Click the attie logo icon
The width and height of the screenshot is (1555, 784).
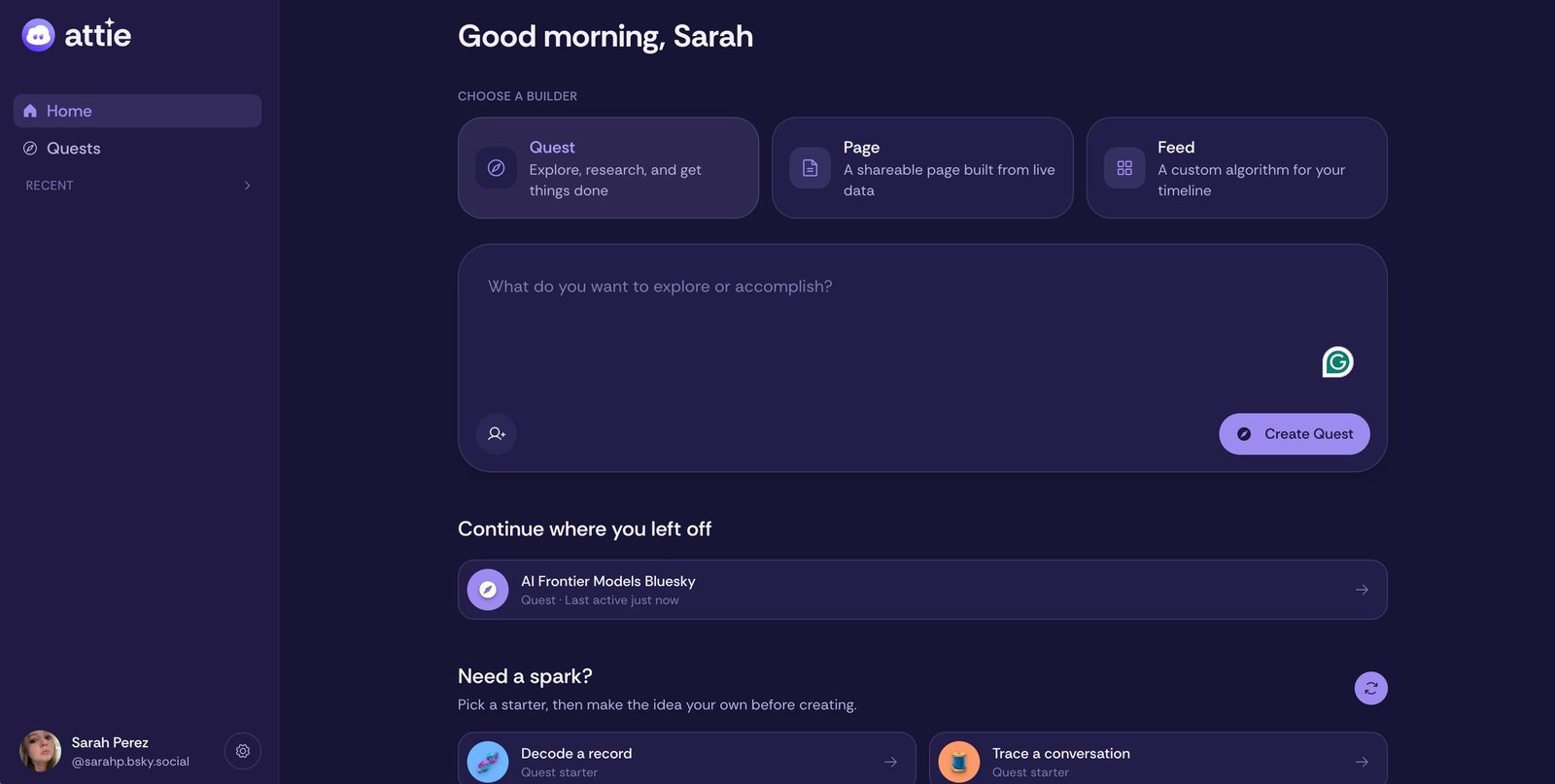(x=39, y=35)
